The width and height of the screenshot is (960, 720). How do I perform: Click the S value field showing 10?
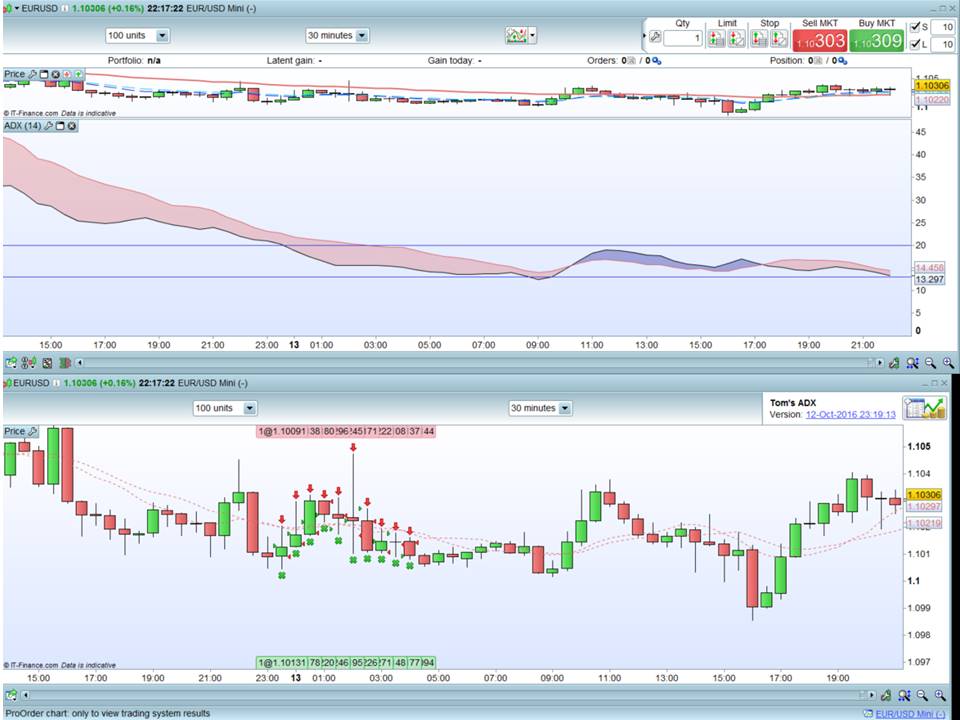[x=943, y=27]
